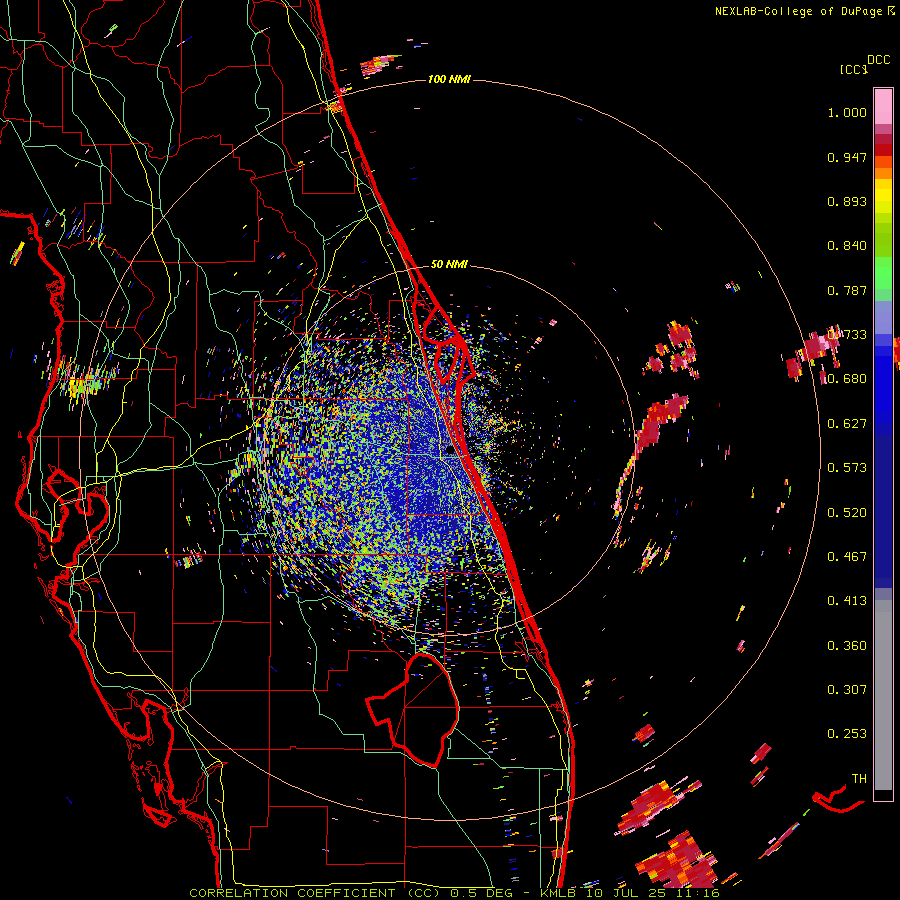Select the 0.573 scale value
The width and height of the screenshot is (900, 900).
847,468
